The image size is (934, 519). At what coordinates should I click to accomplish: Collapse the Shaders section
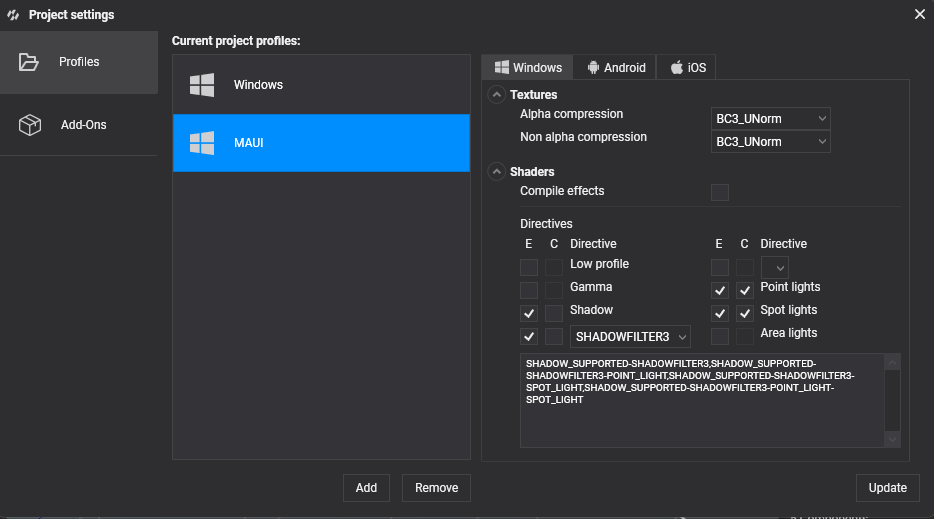pos(497,172)
